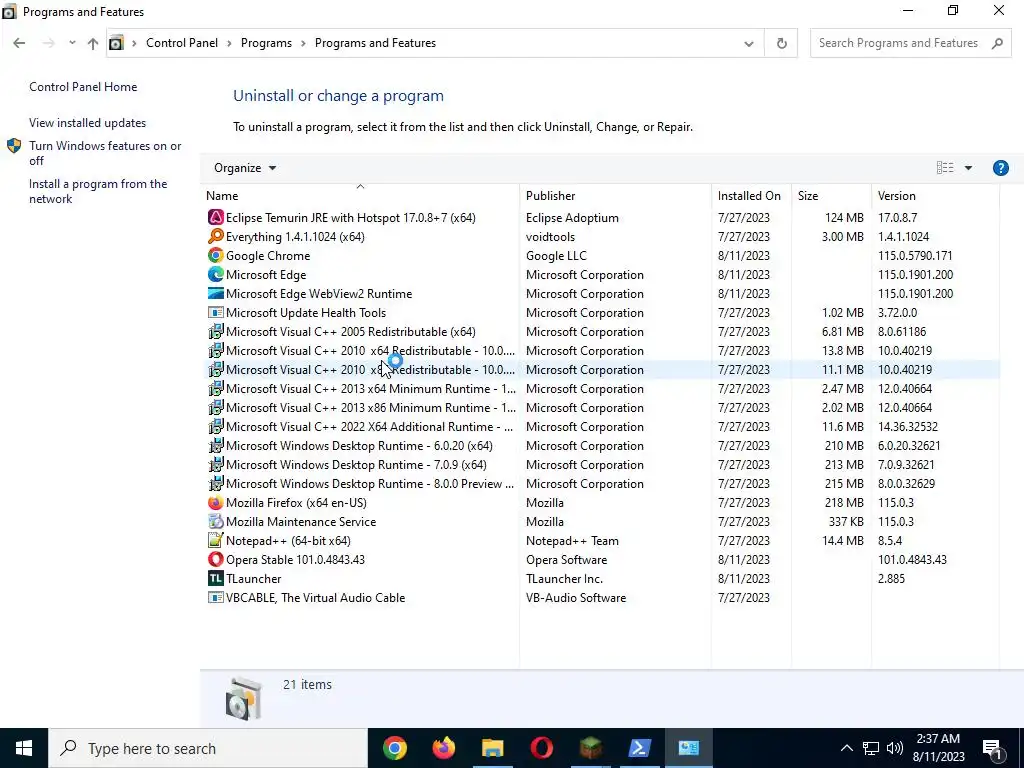Expand the chevron after Programs breadcrumb
Screen dimensions: 1024x768
click(304, 43)
